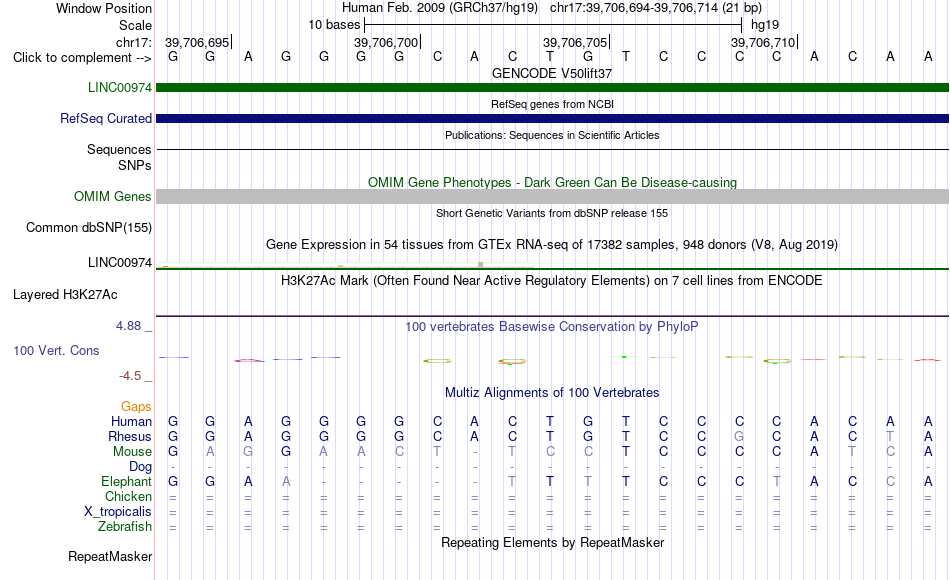Click the LINC00974 GENCODE track label

[119, 88]
